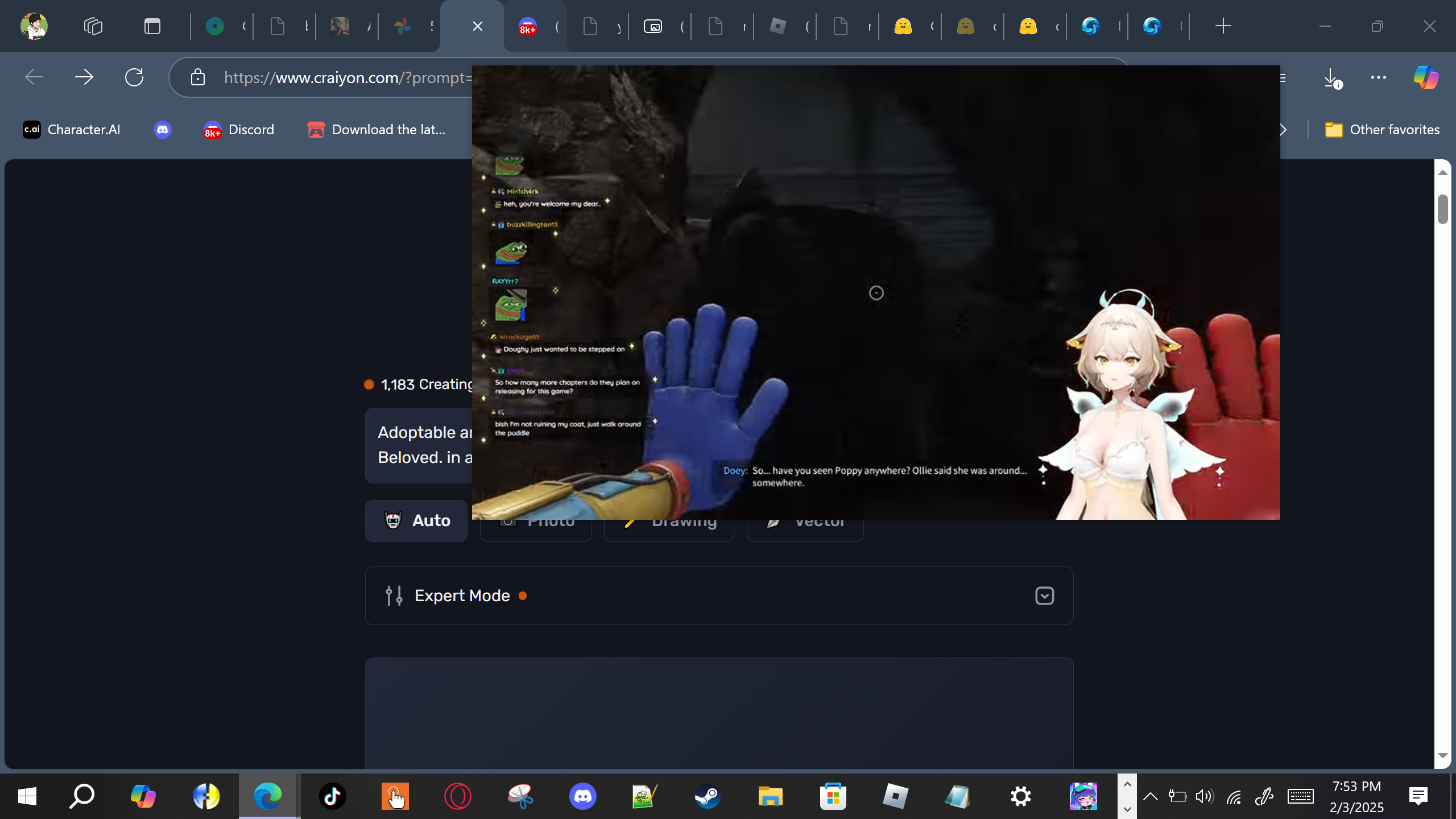1456x819 pixels.
Task: Open Windows taskbar Search
Action: coord(82,796)
